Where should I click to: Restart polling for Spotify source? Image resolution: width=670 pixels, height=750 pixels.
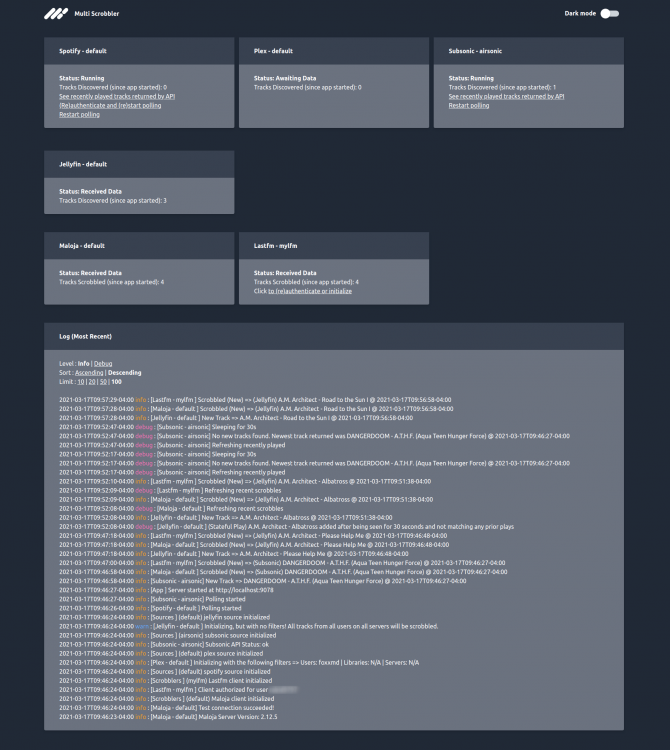[79, 114]
